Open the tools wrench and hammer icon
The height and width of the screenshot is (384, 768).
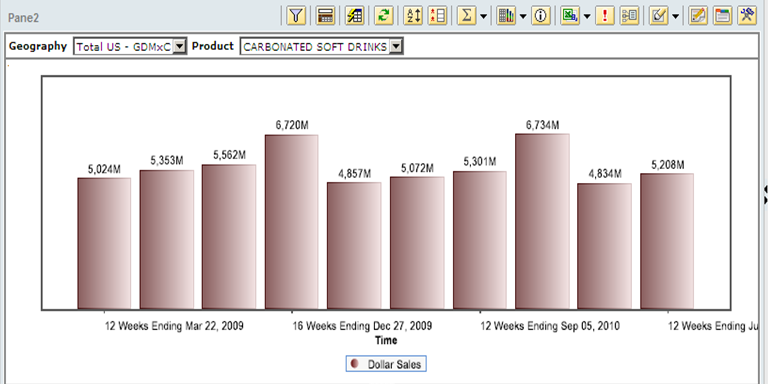click(x=747, y=16)
